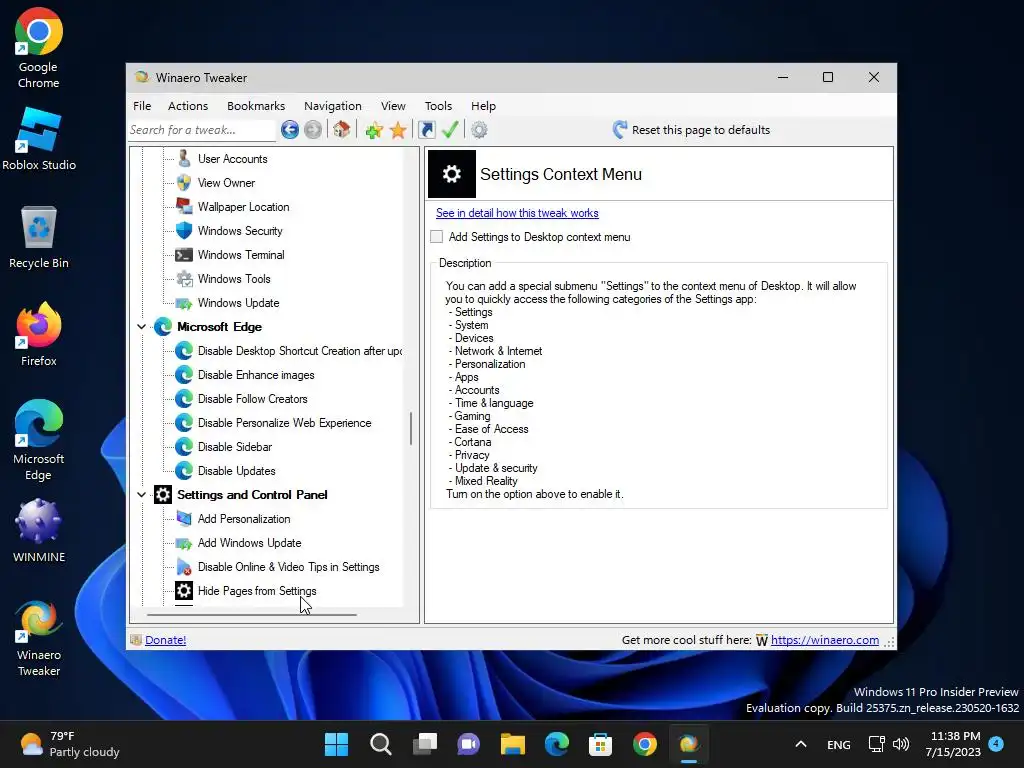Show hidden icons in system tray
Viewport: 1024px width, 768px height.
pyautogui.click(x=801, y=744)
